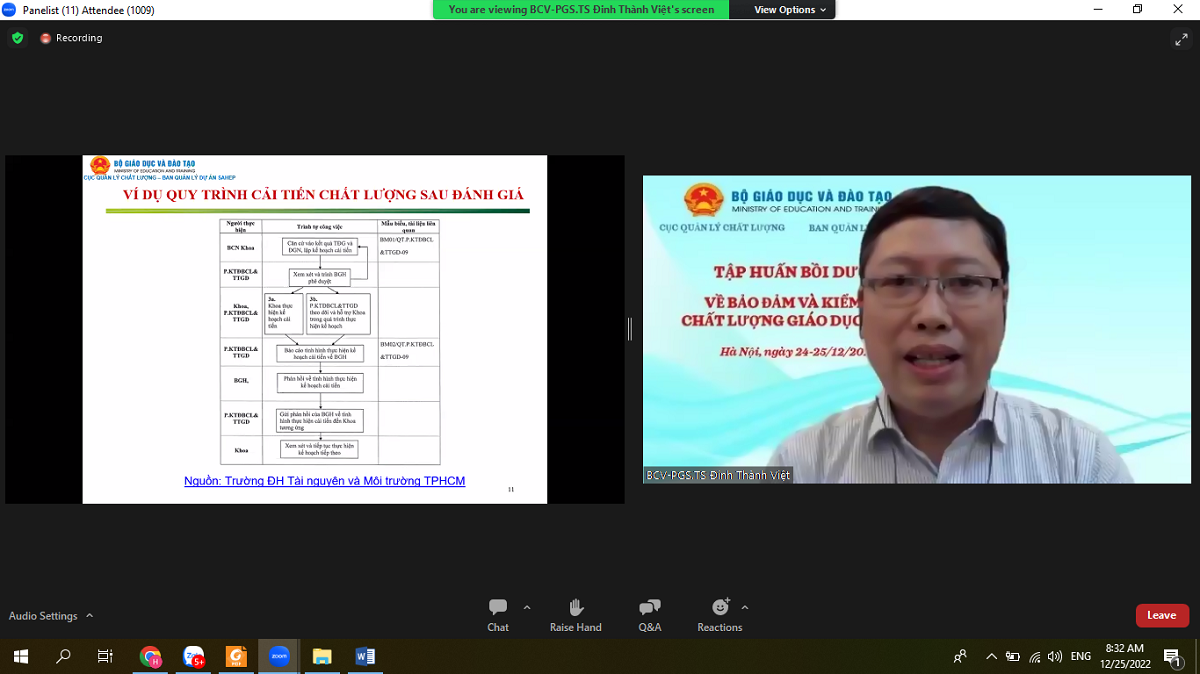
Task: Raise hand in the webinar
Action: pyautogui.click(x=575, y=615)
